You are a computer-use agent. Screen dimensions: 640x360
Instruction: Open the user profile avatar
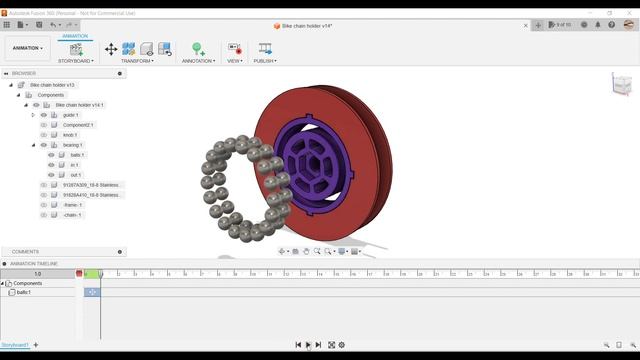[x=629, y=24]
